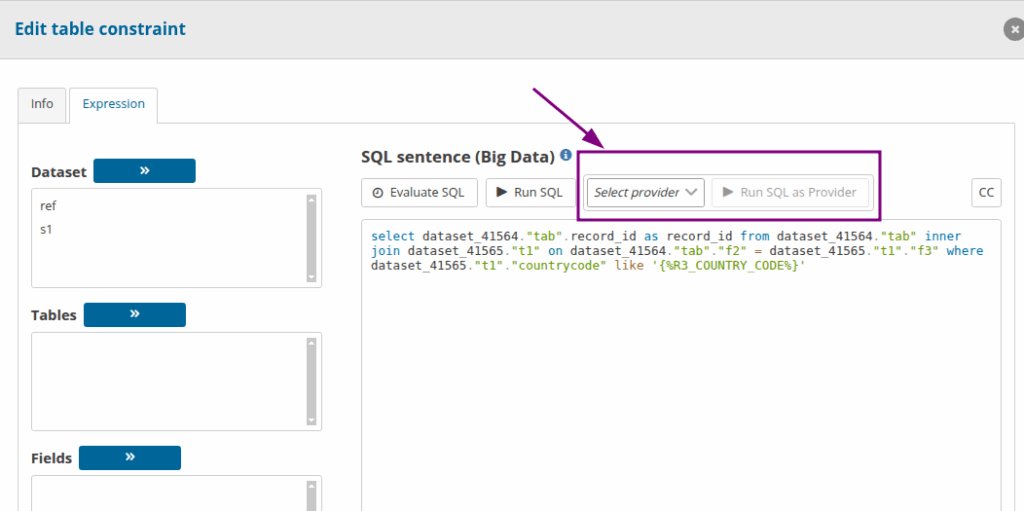Click Evaluate SQL button

418,192
